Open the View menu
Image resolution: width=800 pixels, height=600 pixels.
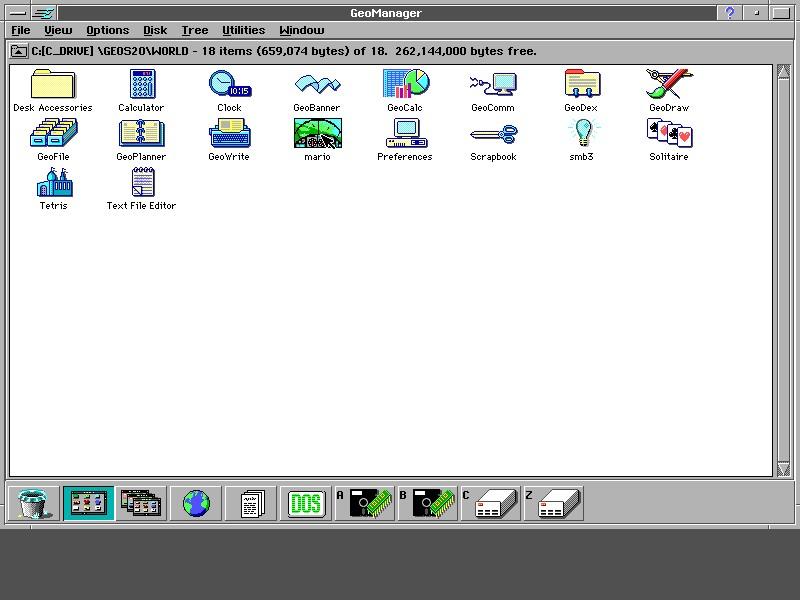tap(58, 31)
